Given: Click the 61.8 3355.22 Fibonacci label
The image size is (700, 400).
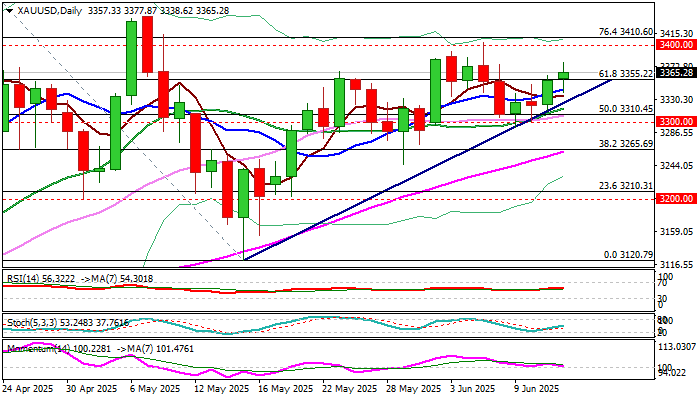Looking at the screenshot, I should pos(625,73).
